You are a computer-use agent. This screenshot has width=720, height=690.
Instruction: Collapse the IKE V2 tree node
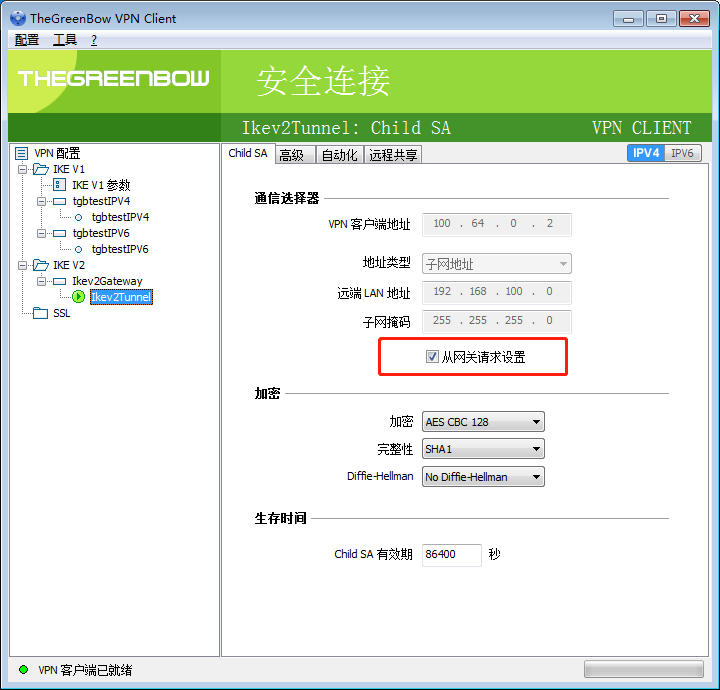tap(22, 265)
